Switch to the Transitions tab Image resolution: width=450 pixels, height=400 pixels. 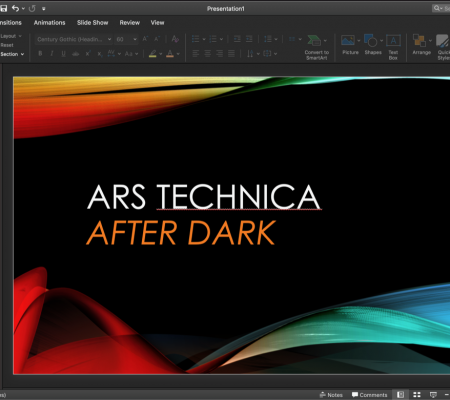pyautogui.click(x=11, y=23)
